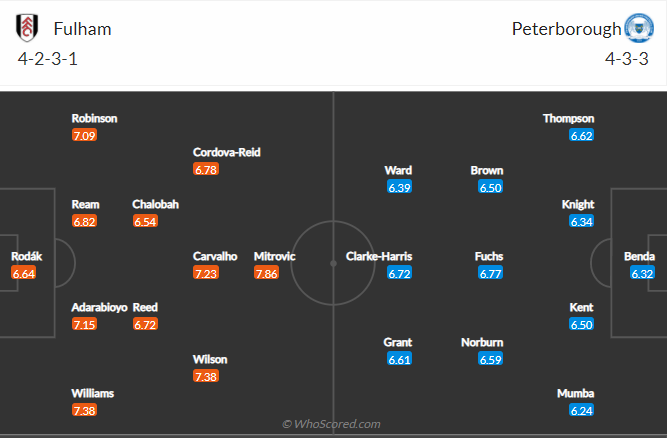Click the Peterborough club crest icon
Screen dimensions: 669x438
pos(637,28)
